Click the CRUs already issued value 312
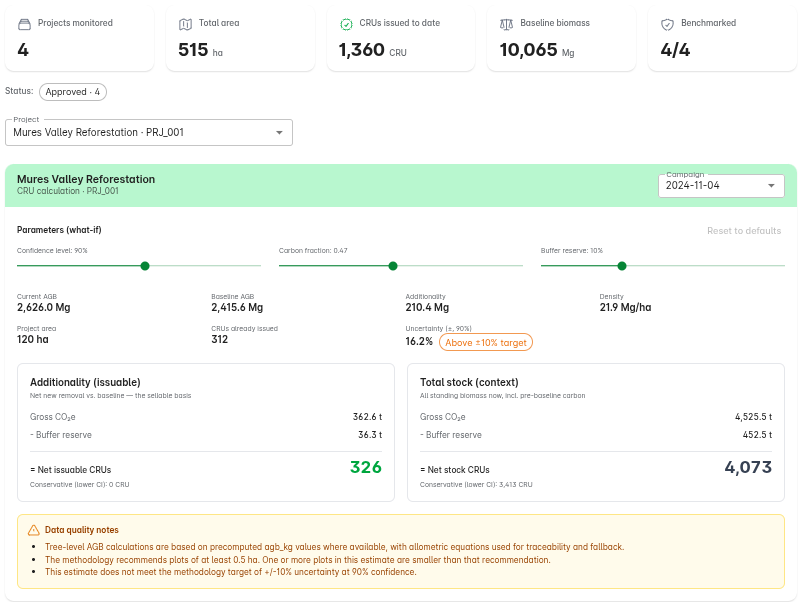 [x=220, y=339]
